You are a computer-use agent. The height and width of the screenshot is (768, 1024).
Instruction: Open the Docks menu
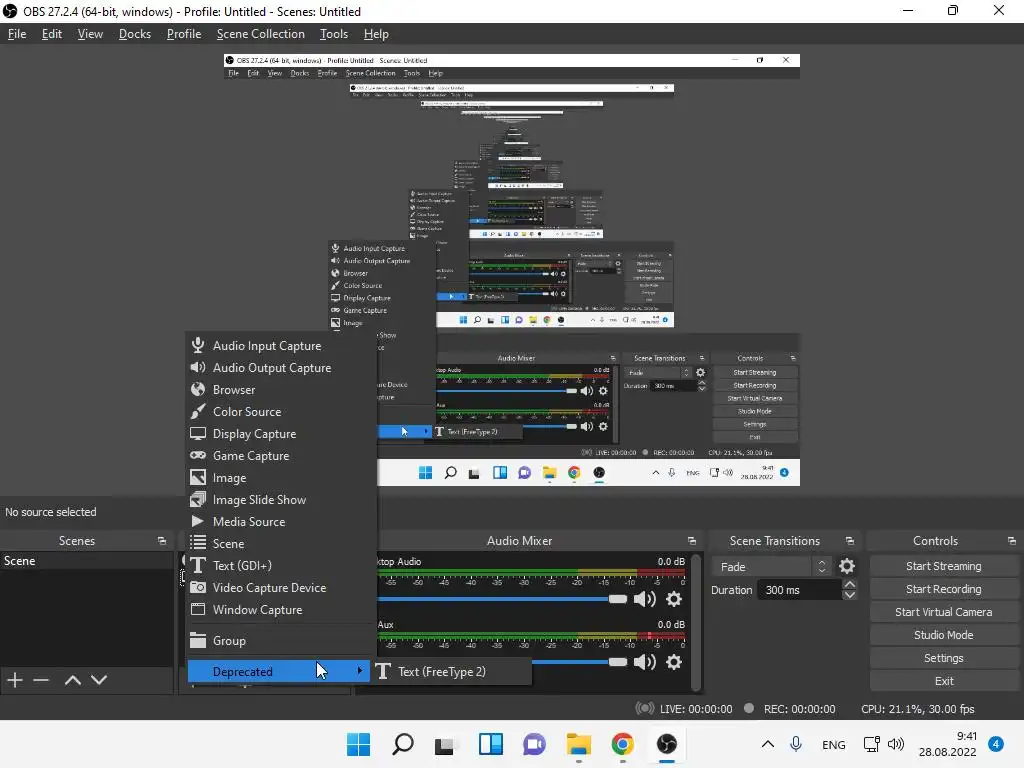coord(135,34)
